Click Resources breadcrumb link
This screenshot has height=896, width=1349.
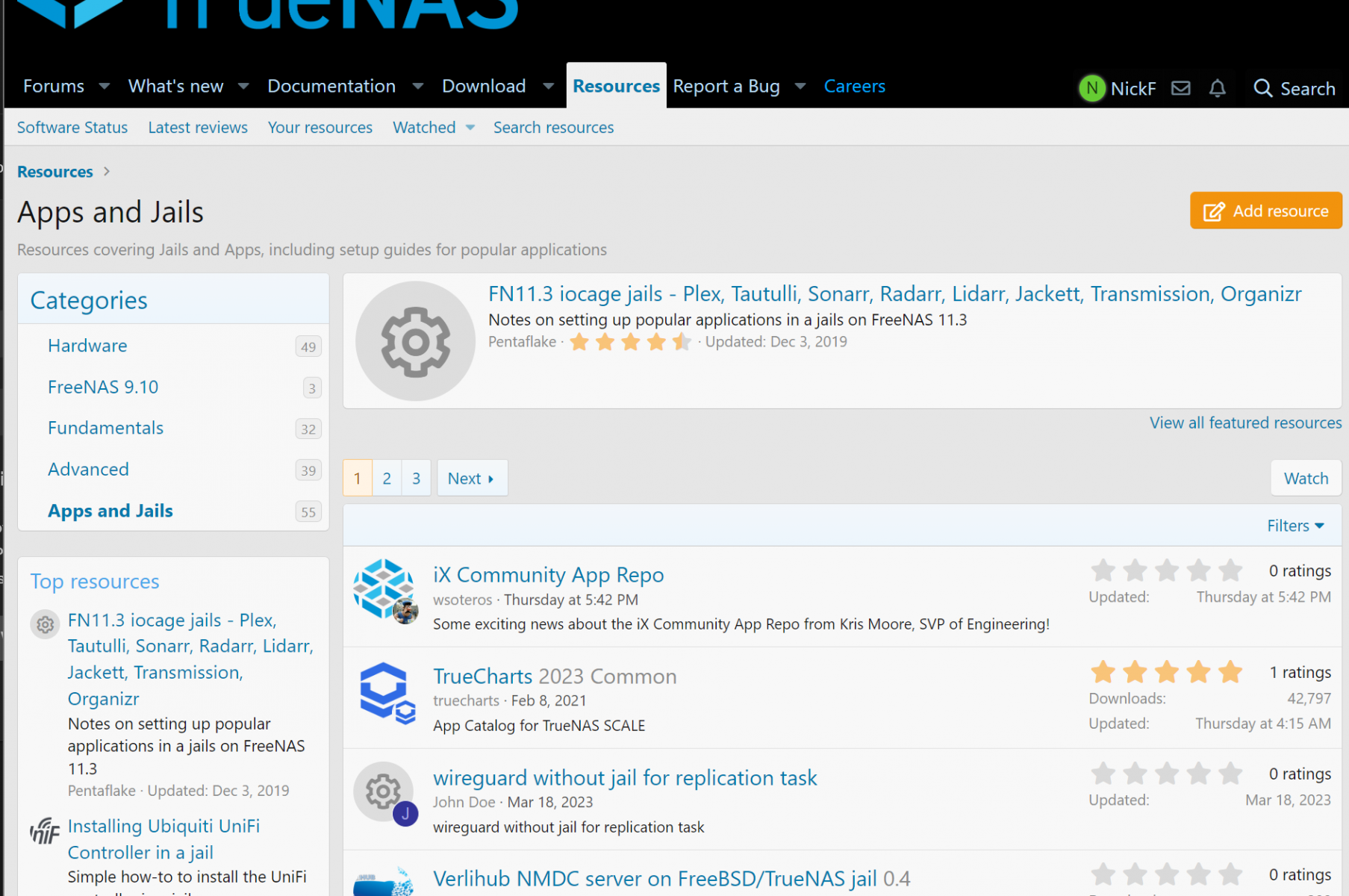55,172
